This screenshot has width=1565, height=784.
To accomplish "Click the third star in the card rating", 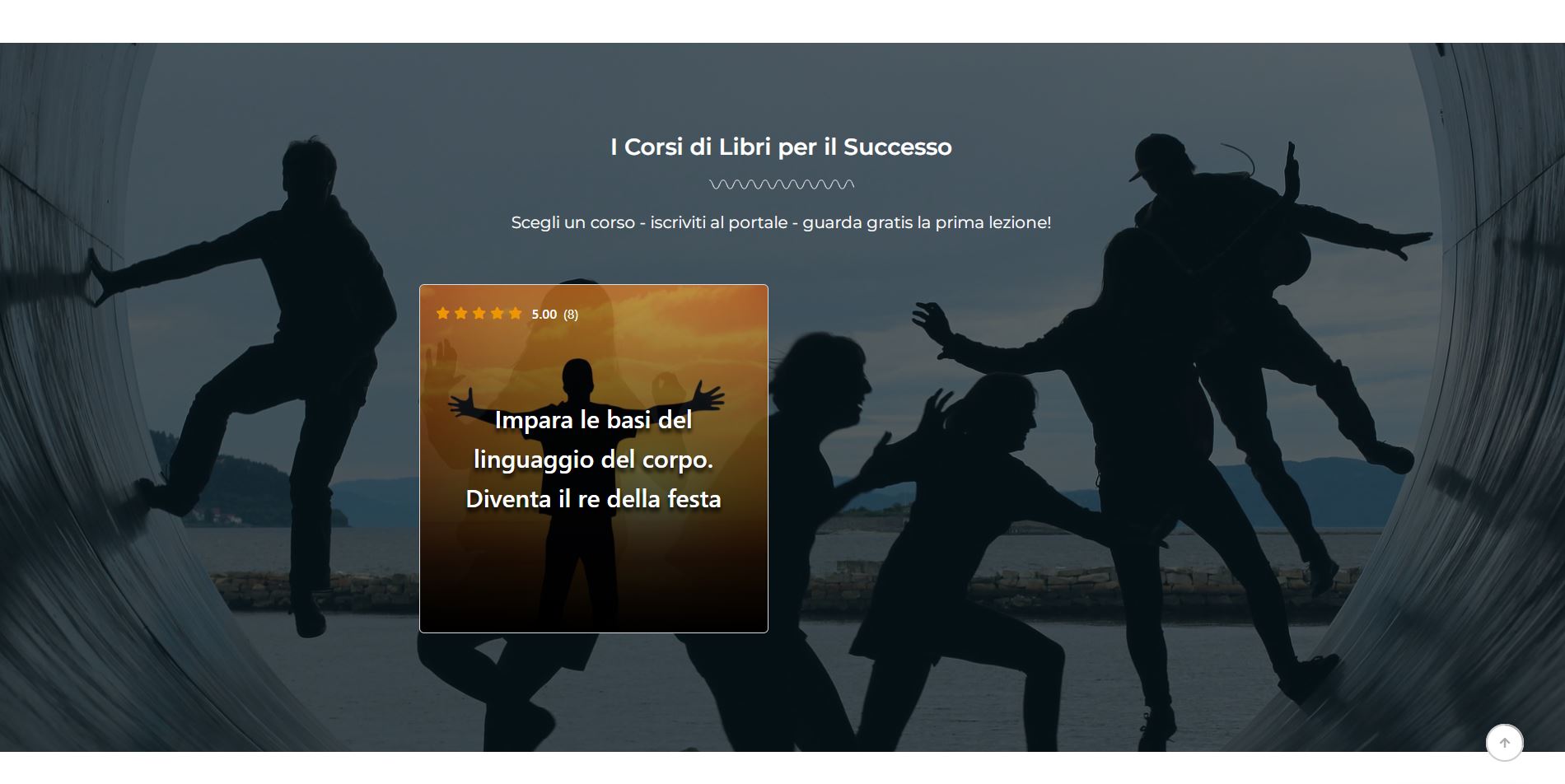I will pos(479,313).
